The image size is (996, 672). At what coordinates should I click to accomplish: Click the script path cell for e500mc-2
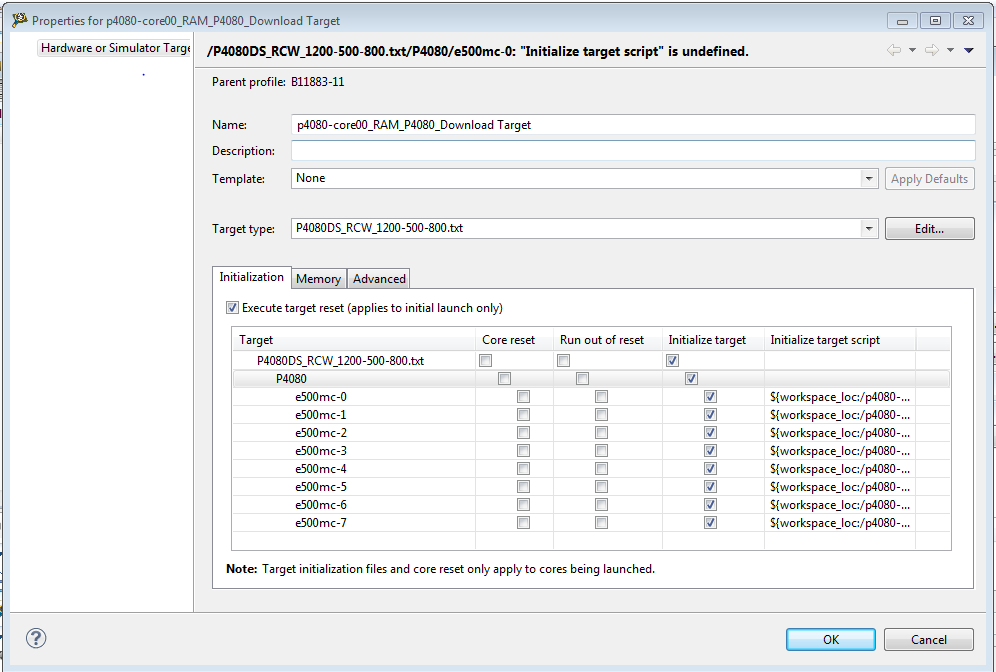(840, 433)
